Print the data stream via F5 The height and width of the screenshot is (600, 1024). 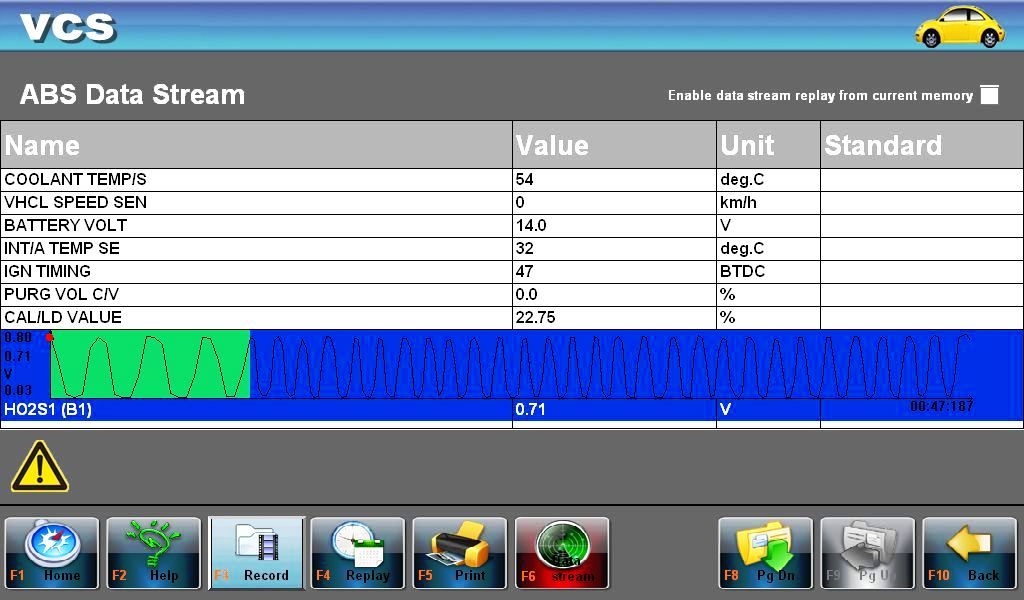(460, 554)
